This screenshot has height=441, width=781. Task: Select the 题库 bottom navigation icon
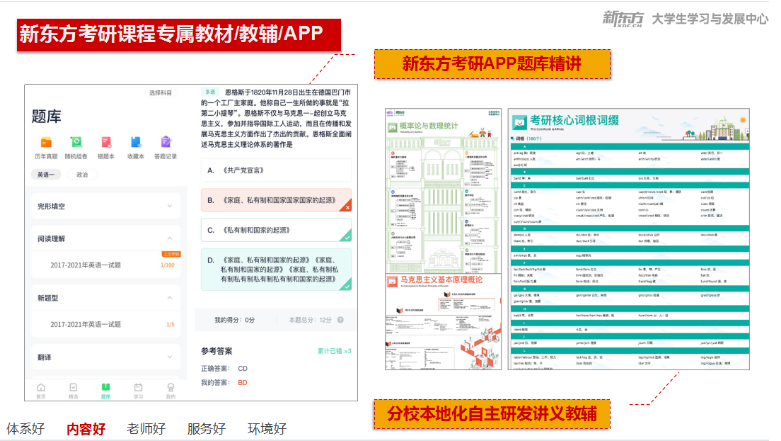pos(106,390)
